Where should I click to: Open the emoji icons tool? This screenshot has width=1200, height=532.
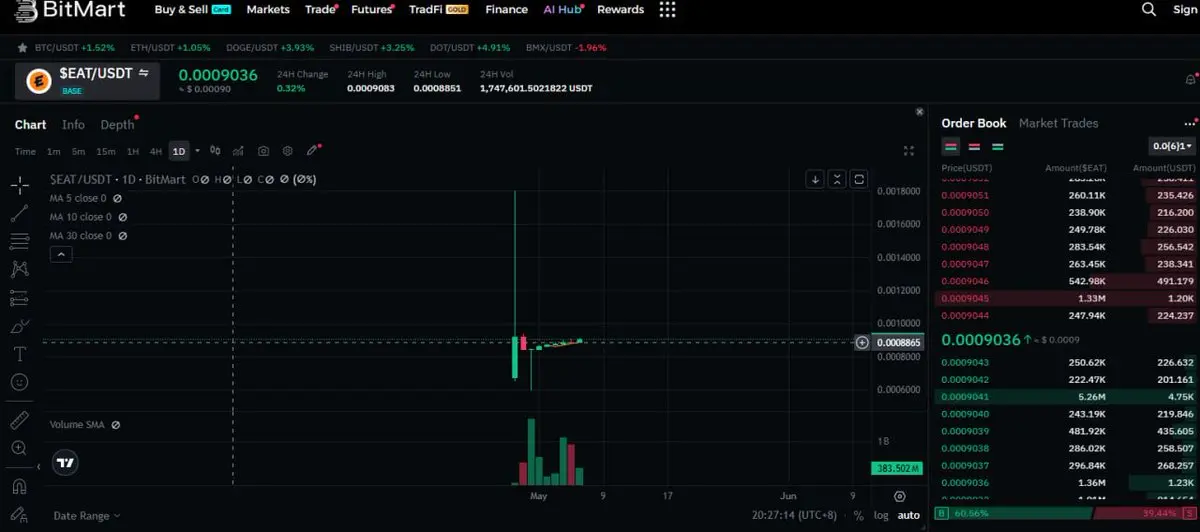[19, 382]
